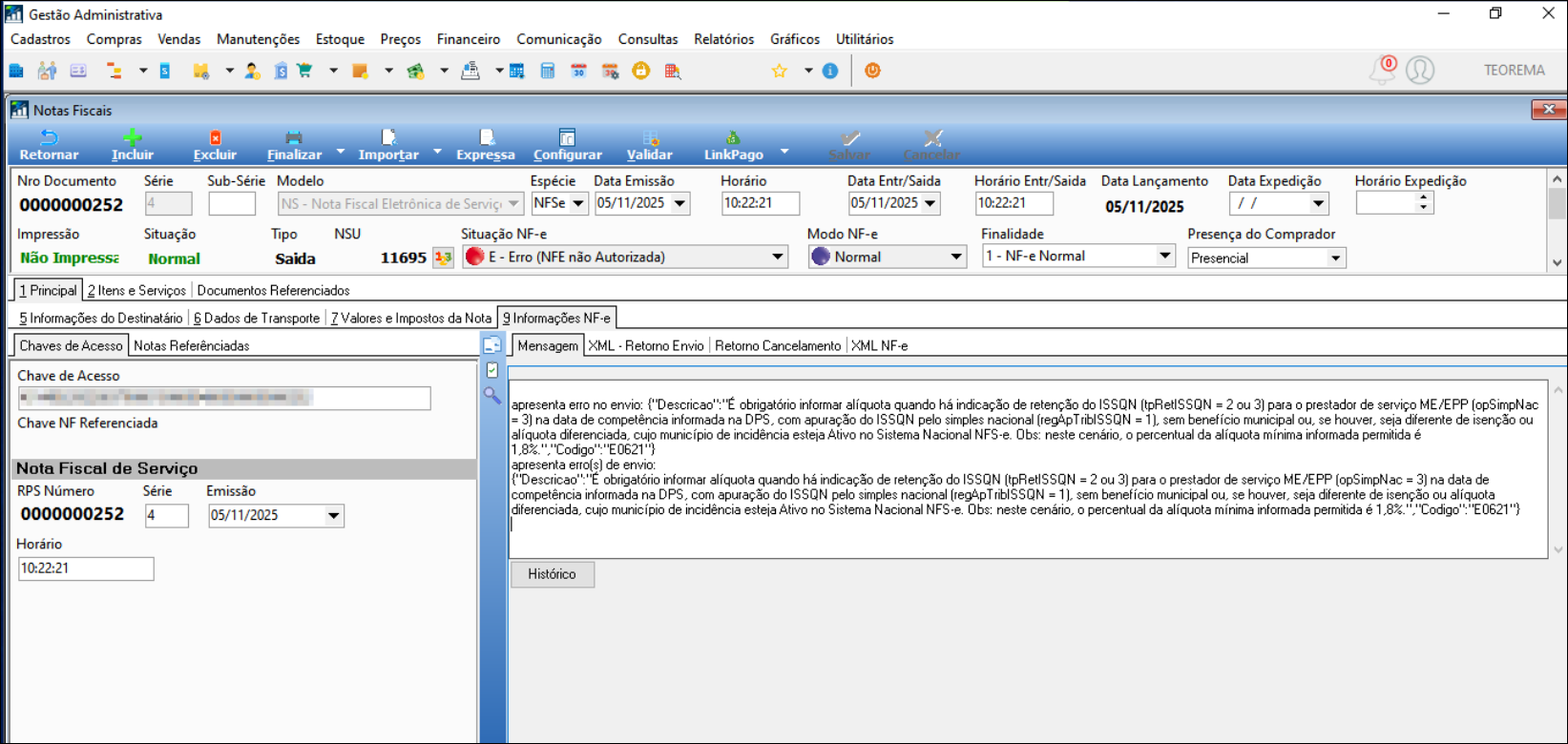
Task: Open the notifications bell icon
Action: tap(1382, 71)
